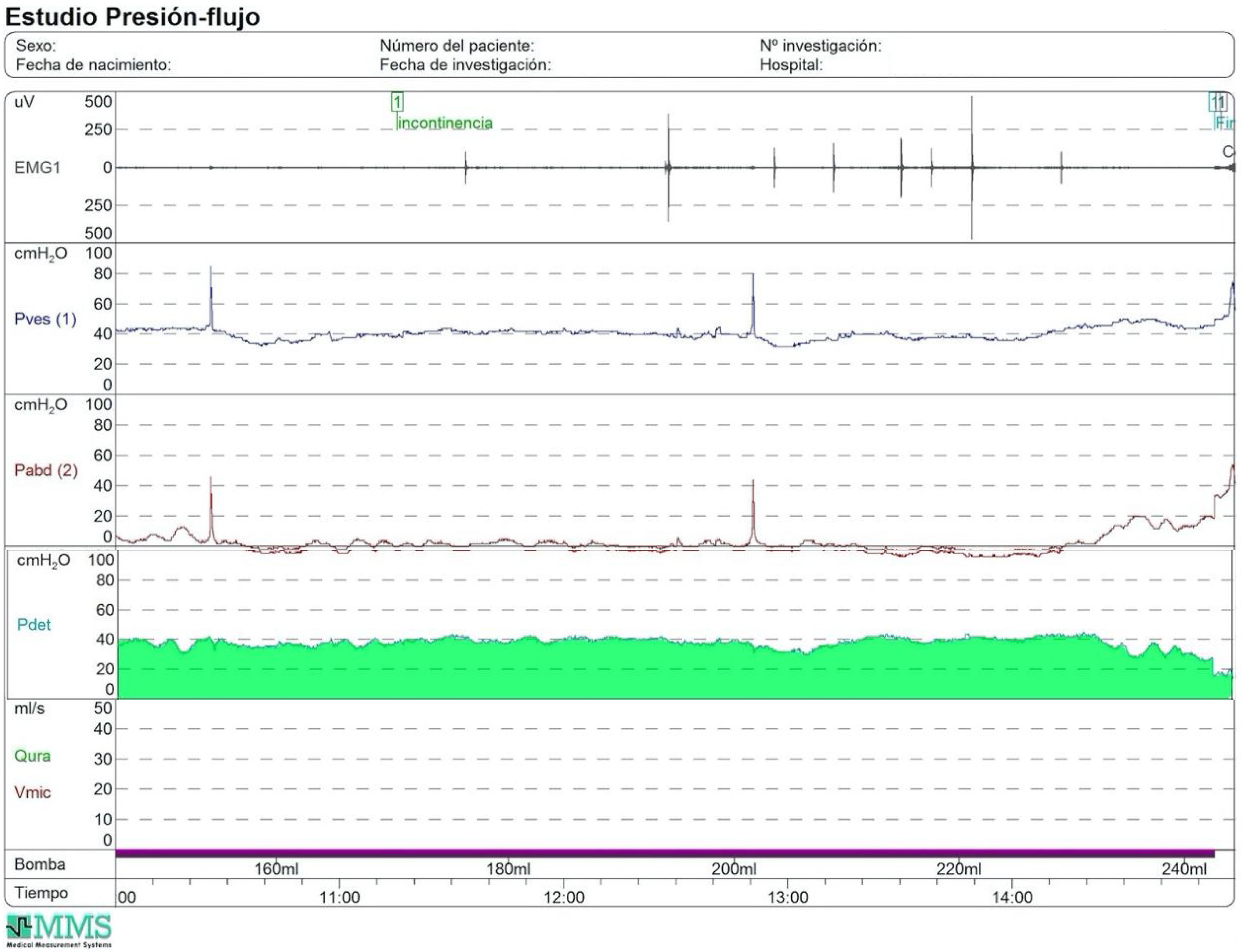This screenshot has height=952, width=1242.
Task: Select the Pves (1) channel label
Action: [x=45, y=319]
